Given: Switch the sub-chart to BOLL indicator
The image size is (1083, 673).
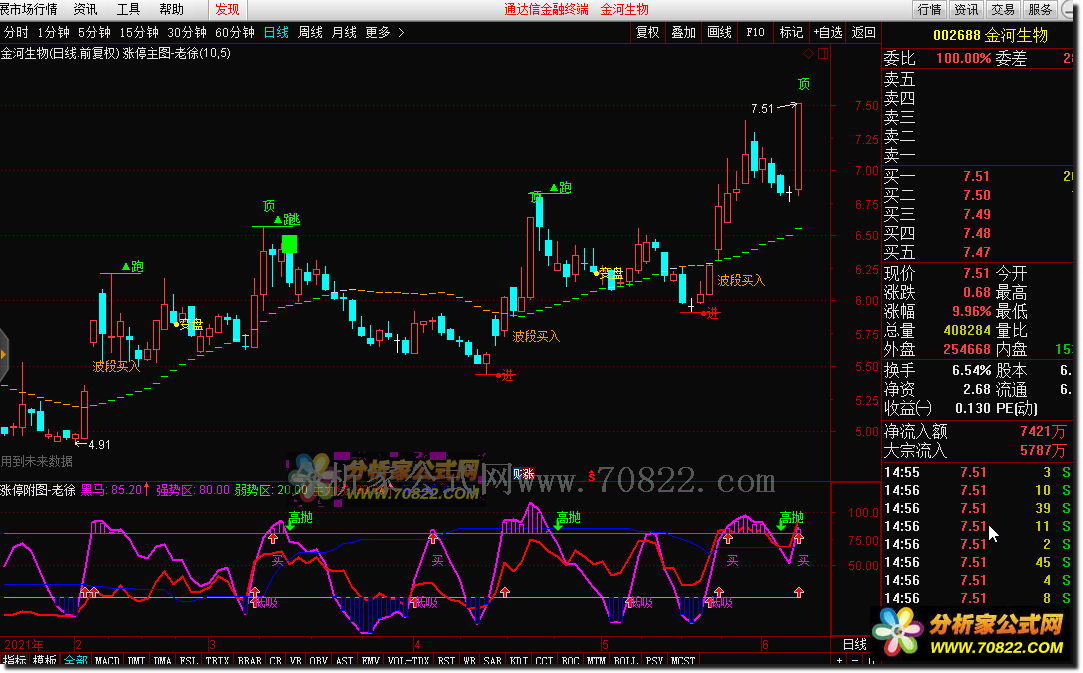Looking at the screenshot, I should click(x=625, y=661).
